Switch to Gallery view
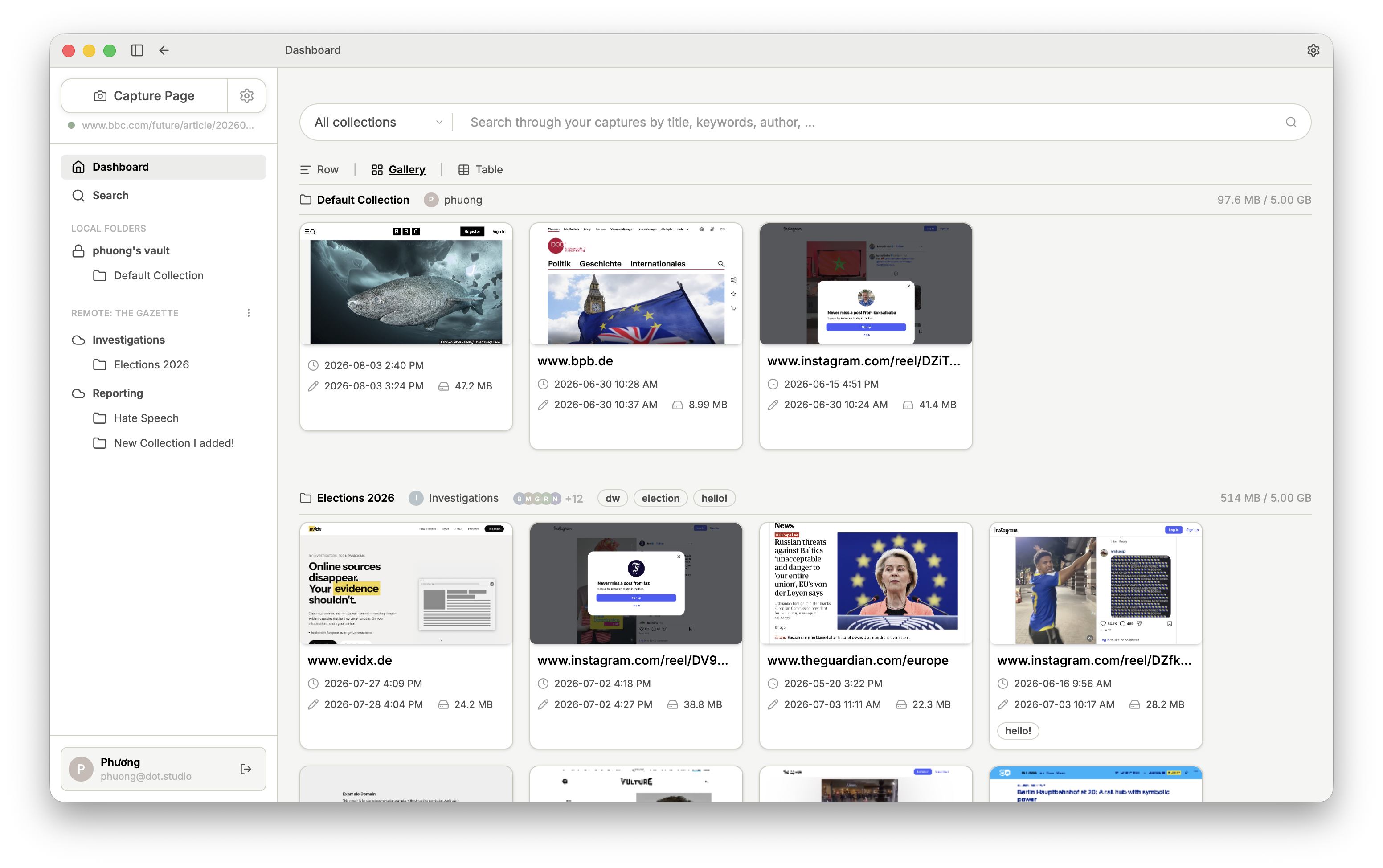This screenshot has height=868, width=1383. pyautogui.click(x=398, y=169)
